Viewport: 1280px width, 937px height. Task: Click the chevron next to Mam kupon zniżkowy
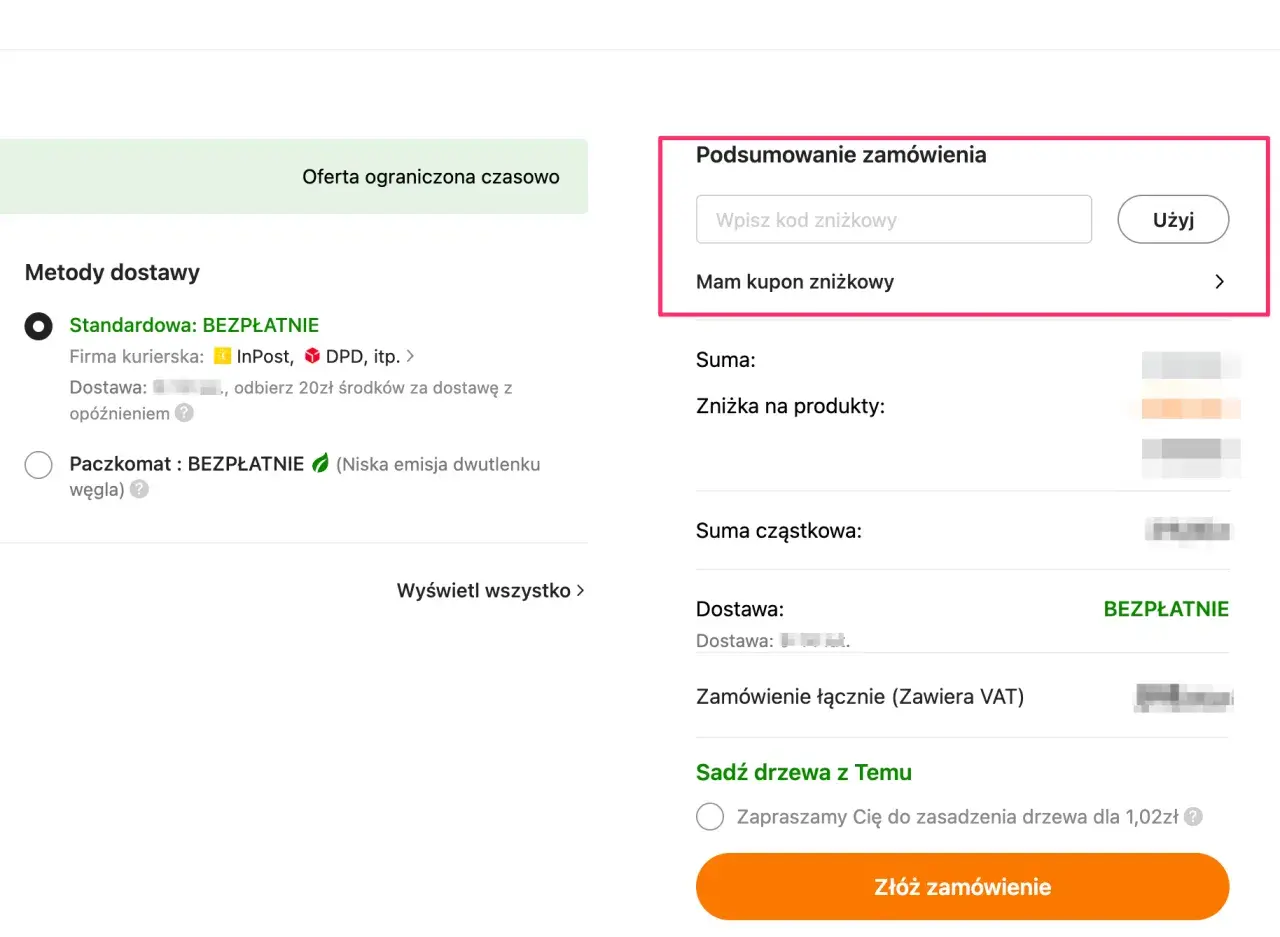point(1219,282)
